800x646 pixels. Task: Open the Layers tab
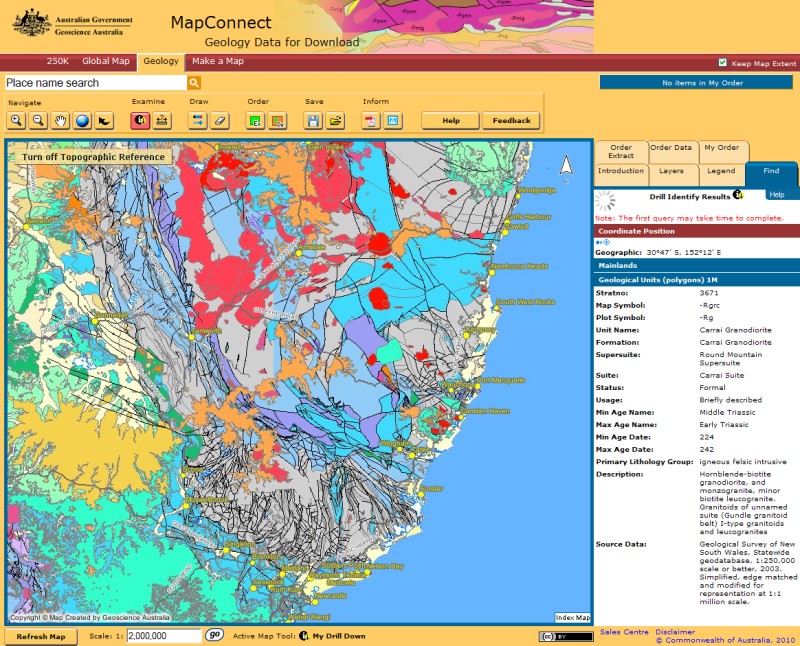(671, 171)
